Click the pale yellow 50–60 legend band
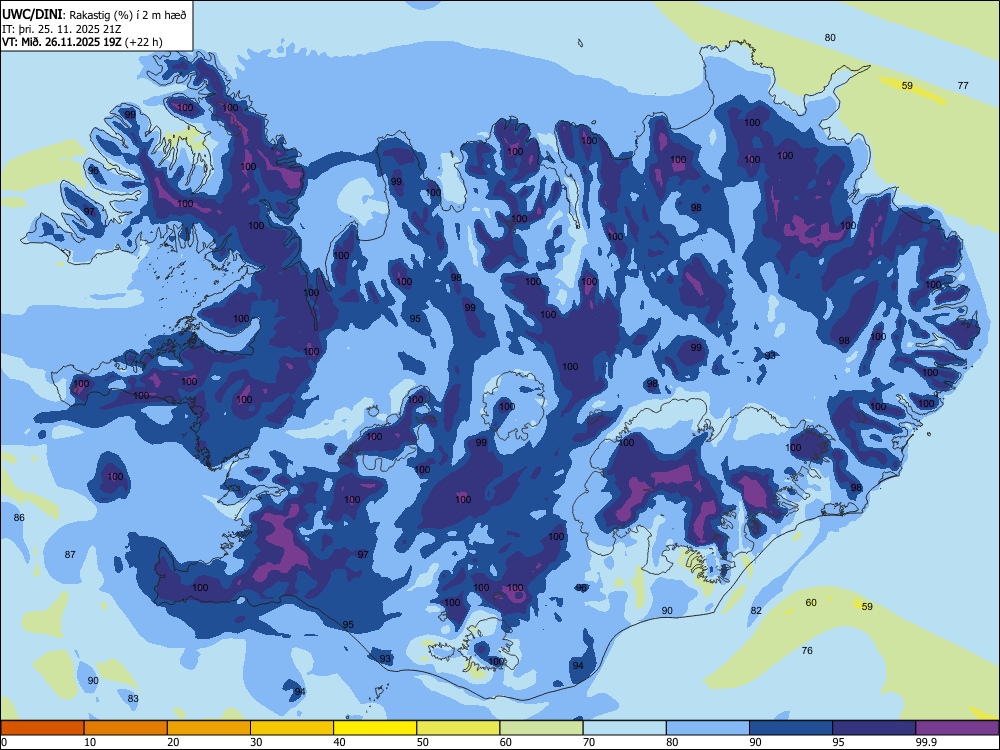This screenshot has height=750, width=1000. pos(458,728)
